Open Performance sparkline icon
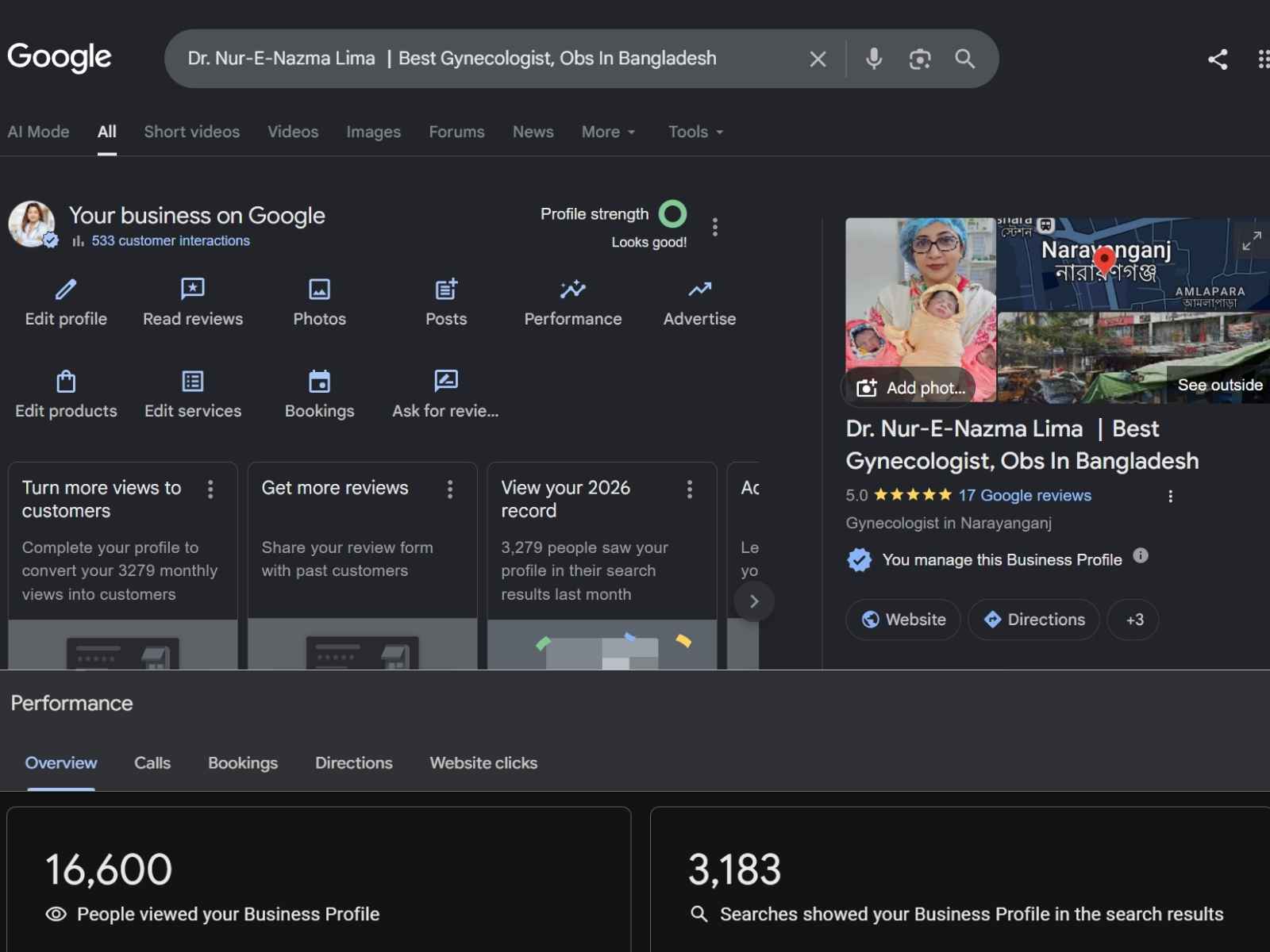 (573, 290)
